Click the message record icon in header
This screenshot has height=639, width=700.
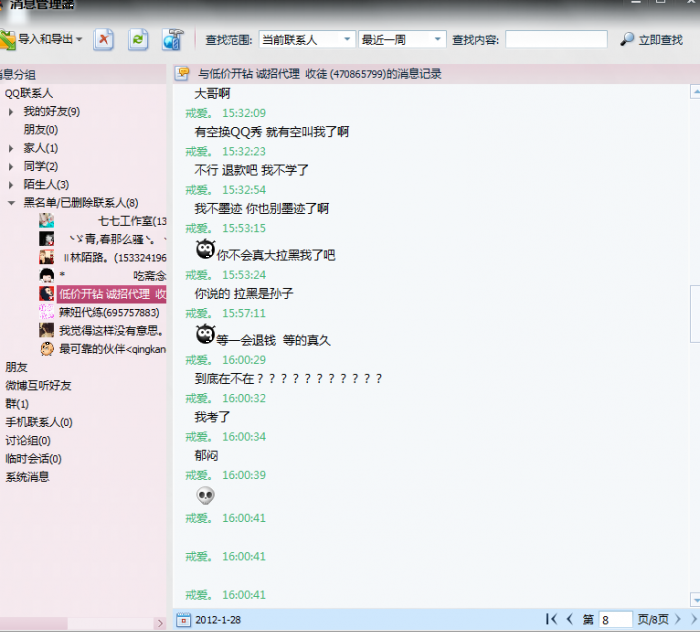(183, 73)
